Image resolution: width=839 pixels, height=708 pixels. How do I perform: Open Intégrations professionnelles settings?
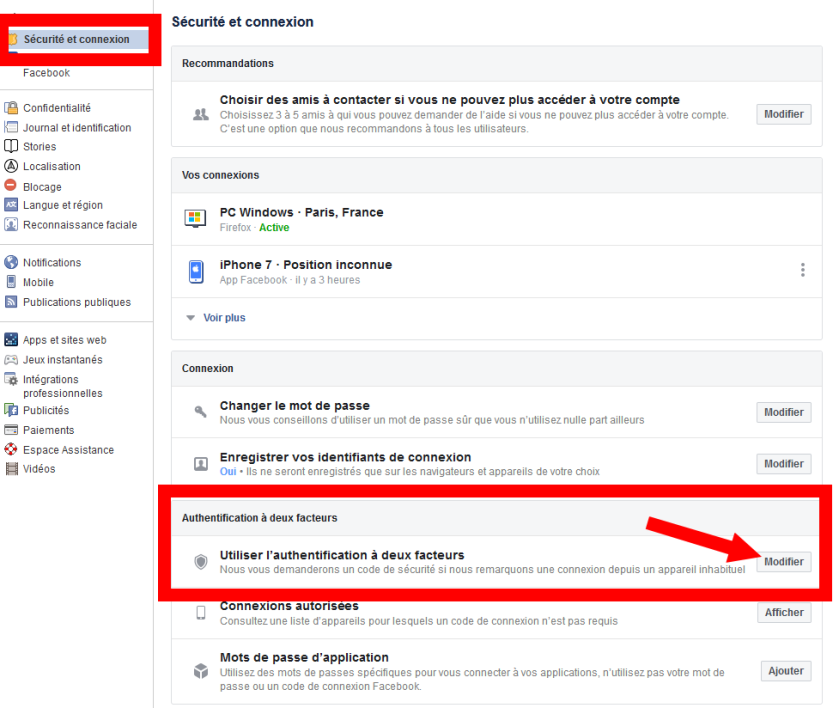[63, 386]
